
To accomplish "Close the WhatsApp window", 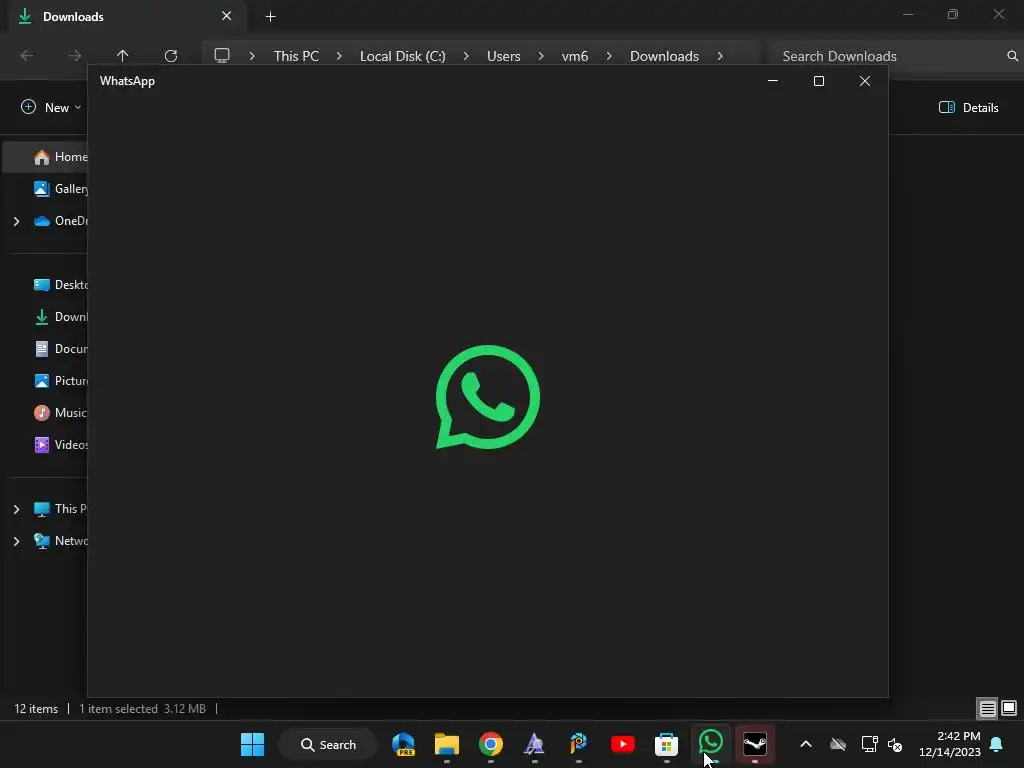I will pos(865,81).
